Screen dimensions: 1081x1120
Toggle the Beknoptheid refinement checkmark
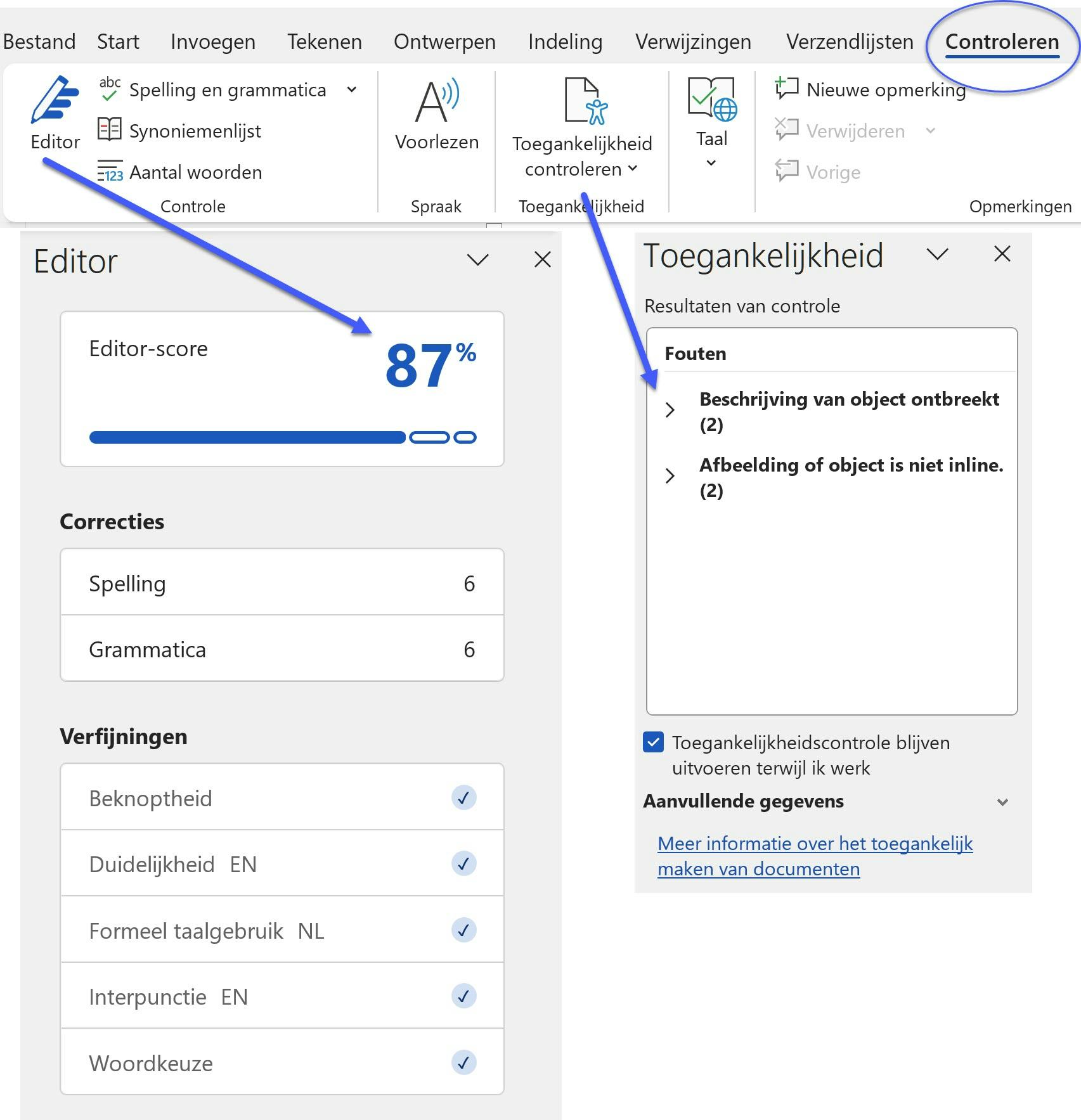(465, 798)
